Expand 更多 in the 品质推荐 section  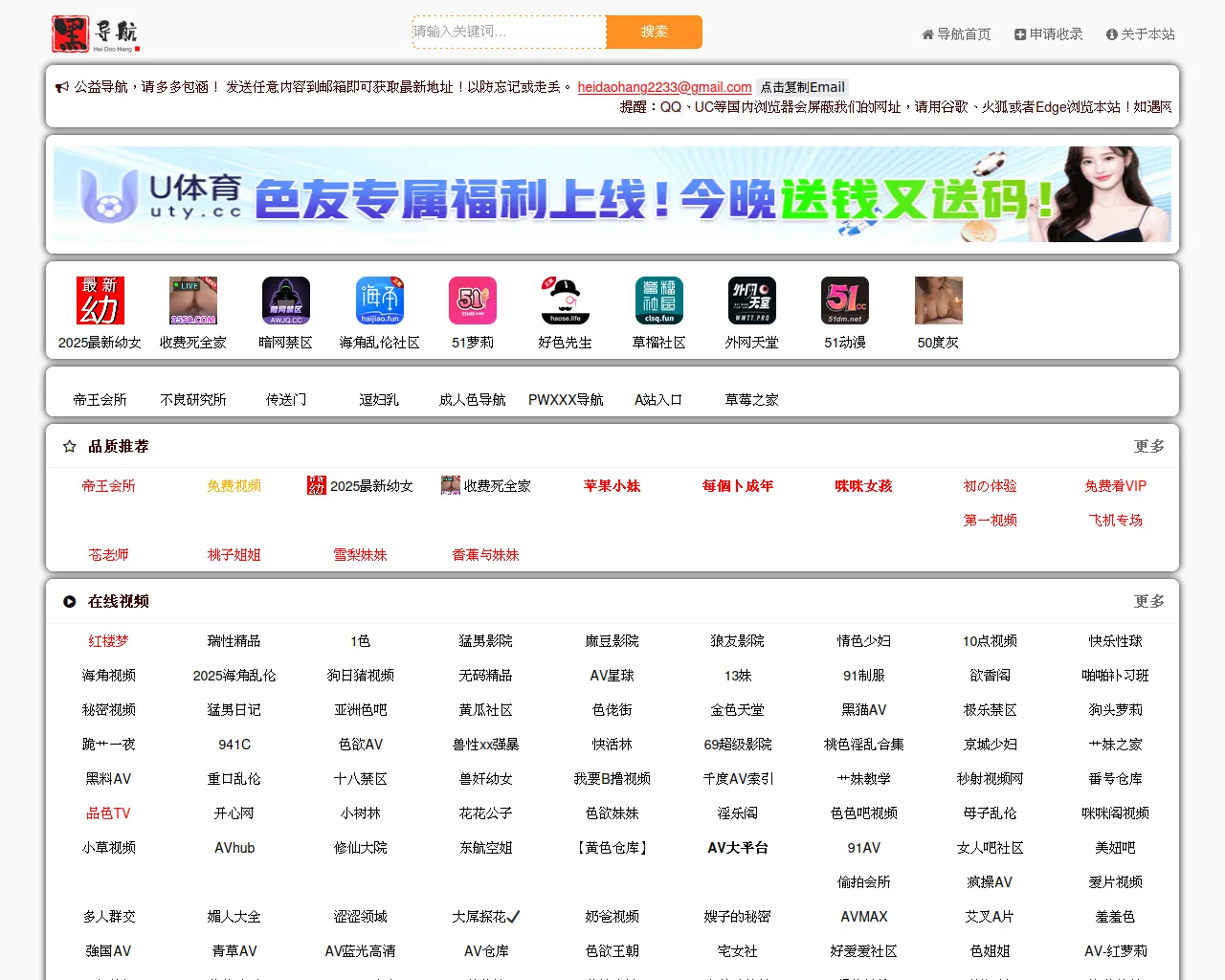(1148, 446)
